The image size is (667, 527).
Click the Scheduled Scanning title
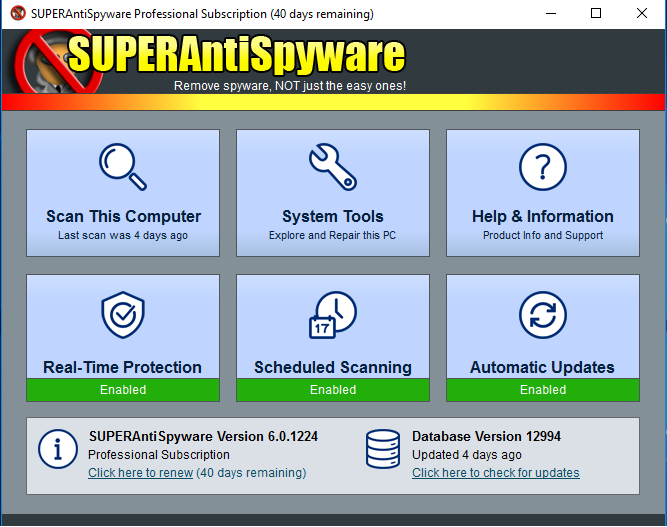[x=333, y=367]
